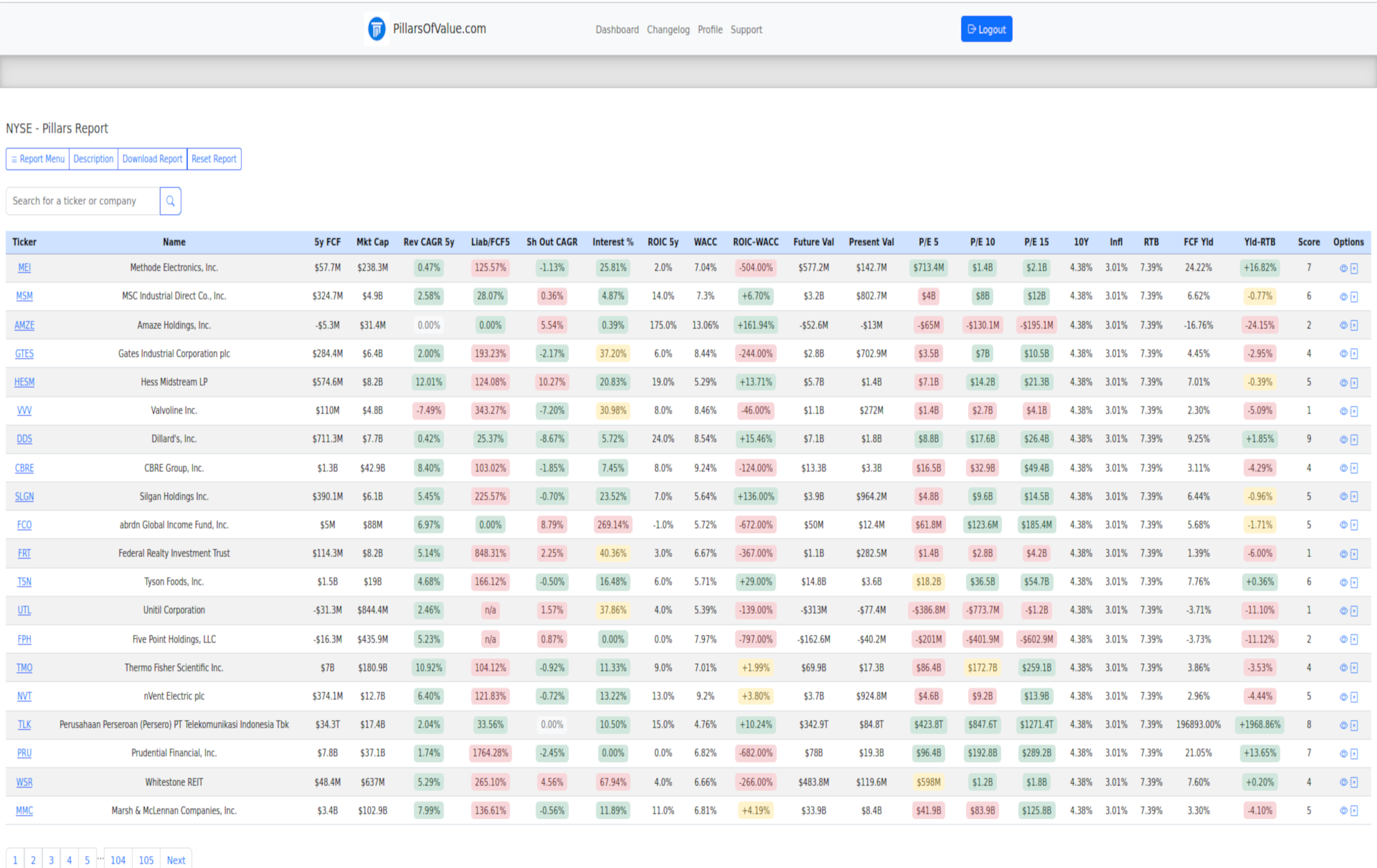Go to Dashboard in top navigation
1377x868 pixels.
(617, 30)
